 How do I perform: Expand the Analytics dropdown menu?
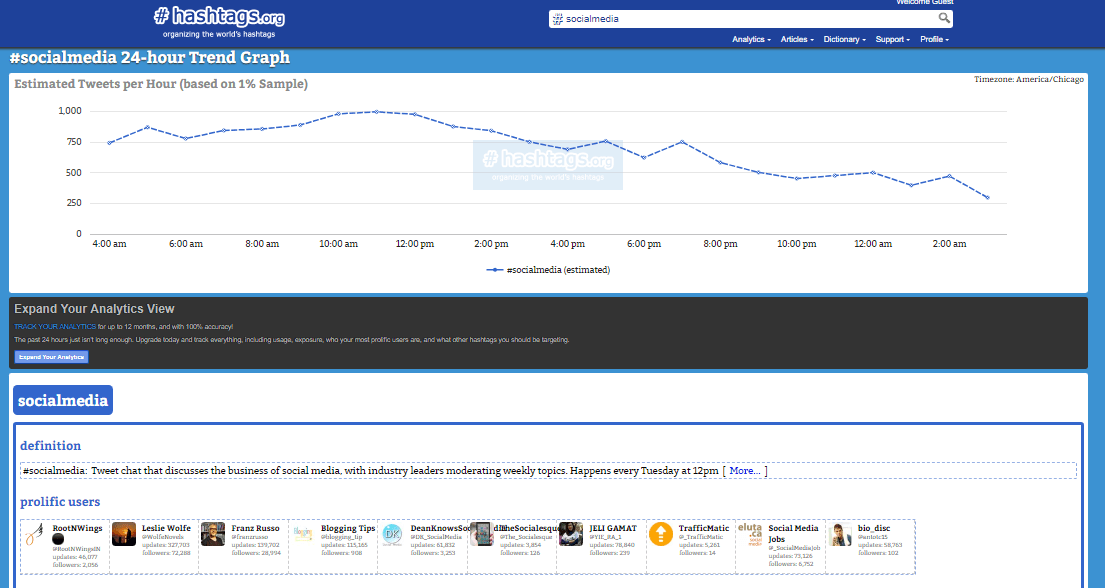coord(751,40)
